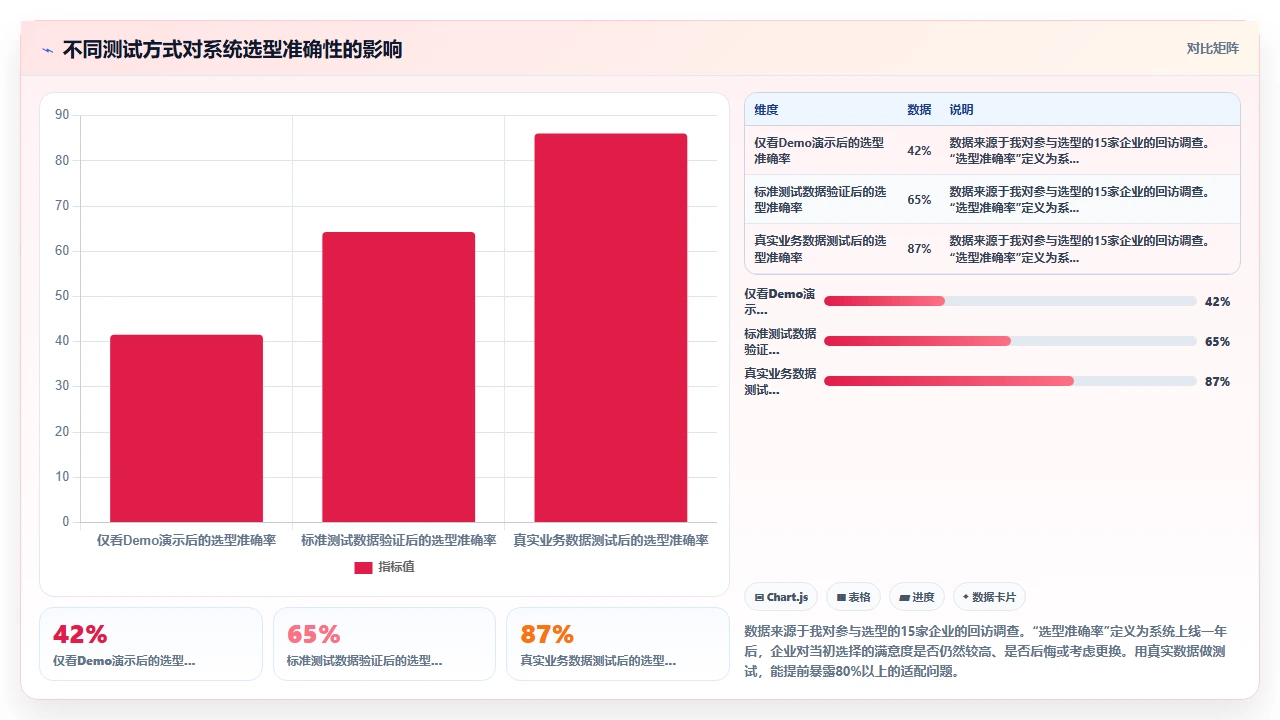The image size is (1280, 720).
Task: Open the 65% data card
Action: (384, 644)
